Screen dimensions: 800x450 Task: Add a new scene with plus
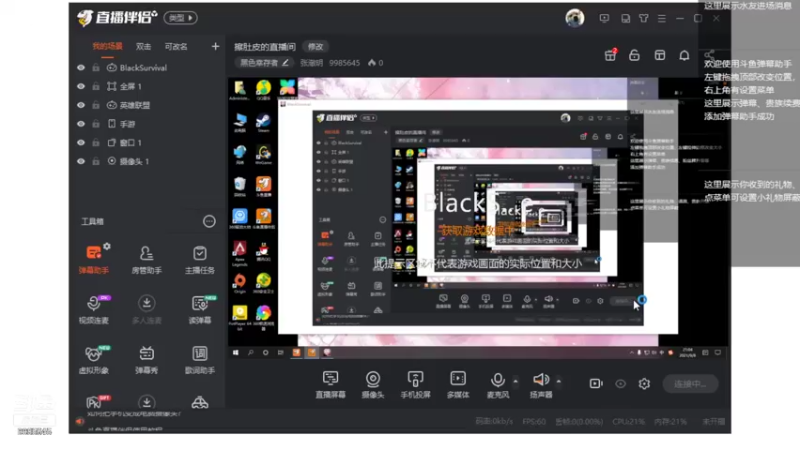pyautogui.click(x=215, y=46)
